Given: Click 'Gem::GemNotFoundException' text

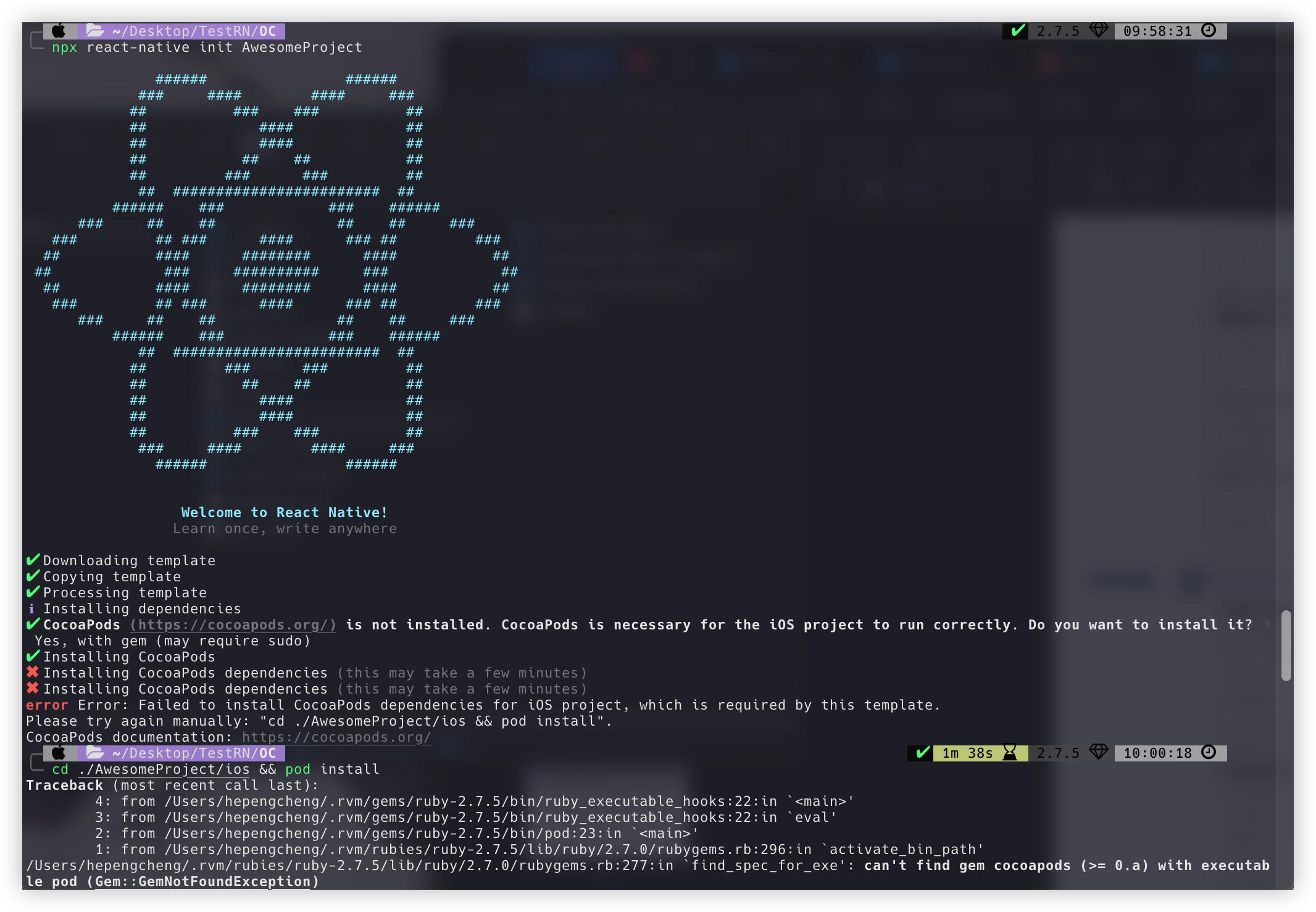Looking at the screenshot, I should (x=203, y=882).
